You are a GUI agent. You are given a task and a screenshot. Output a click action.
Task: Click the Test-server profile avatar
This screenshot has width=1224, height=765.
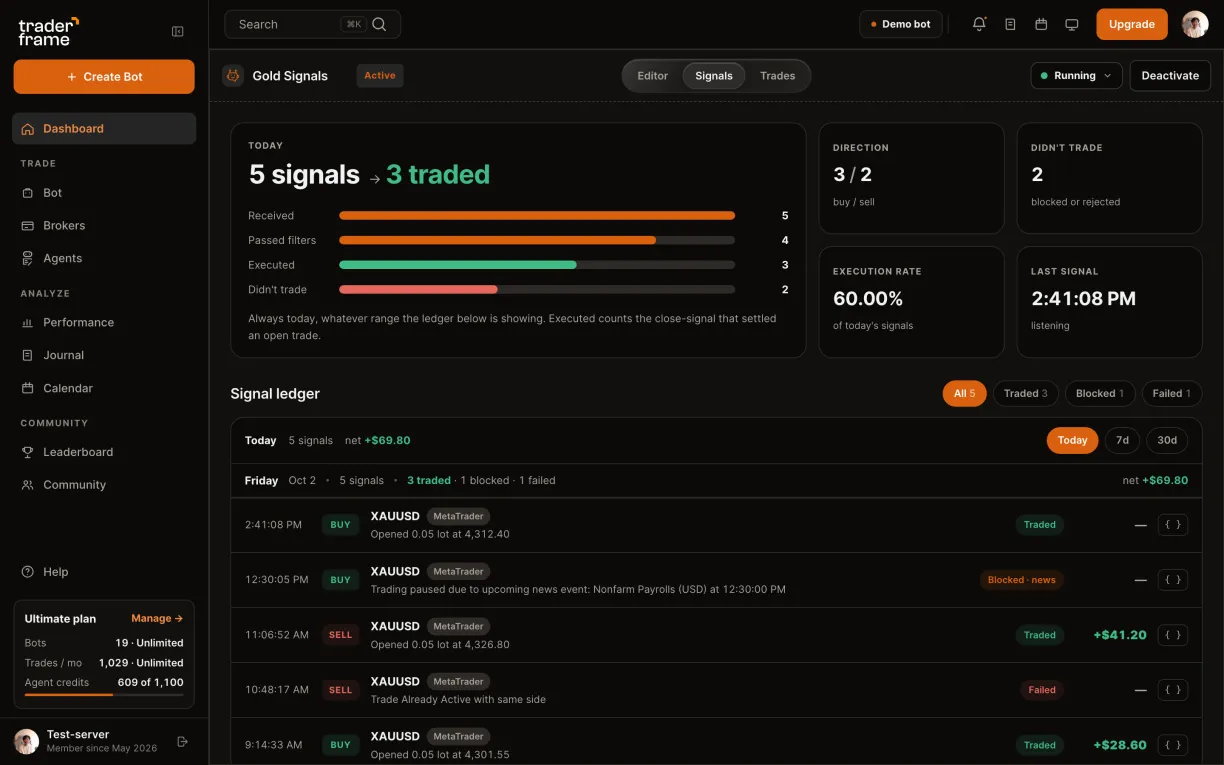[x=27, y=741]
